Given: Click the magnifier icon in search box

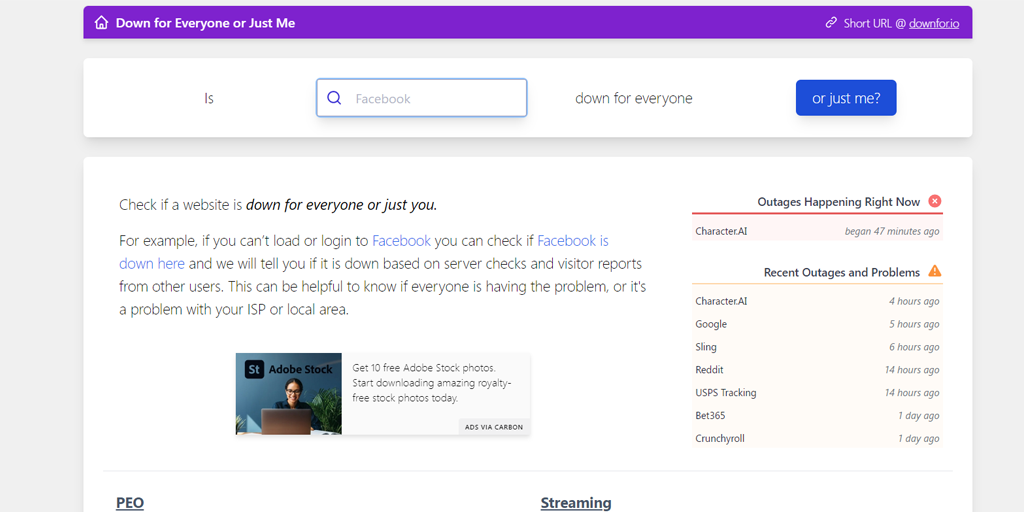Looking at the screenshot, I should pyautogui.click(x=334, y=98).
